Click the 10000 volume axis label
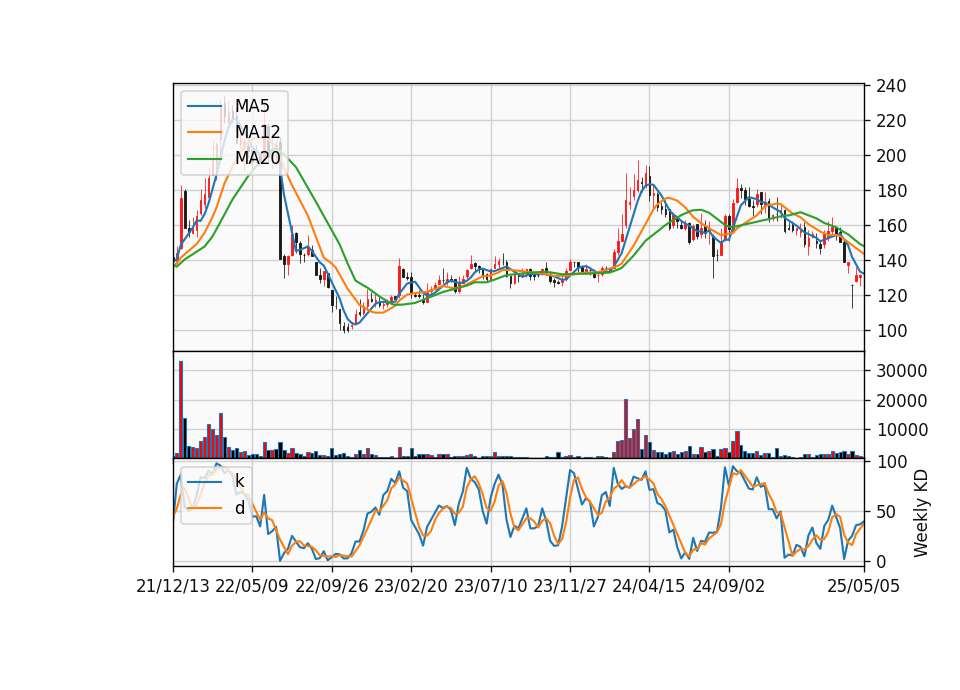Viewport: 960px width, 690px height. point(902,430)
